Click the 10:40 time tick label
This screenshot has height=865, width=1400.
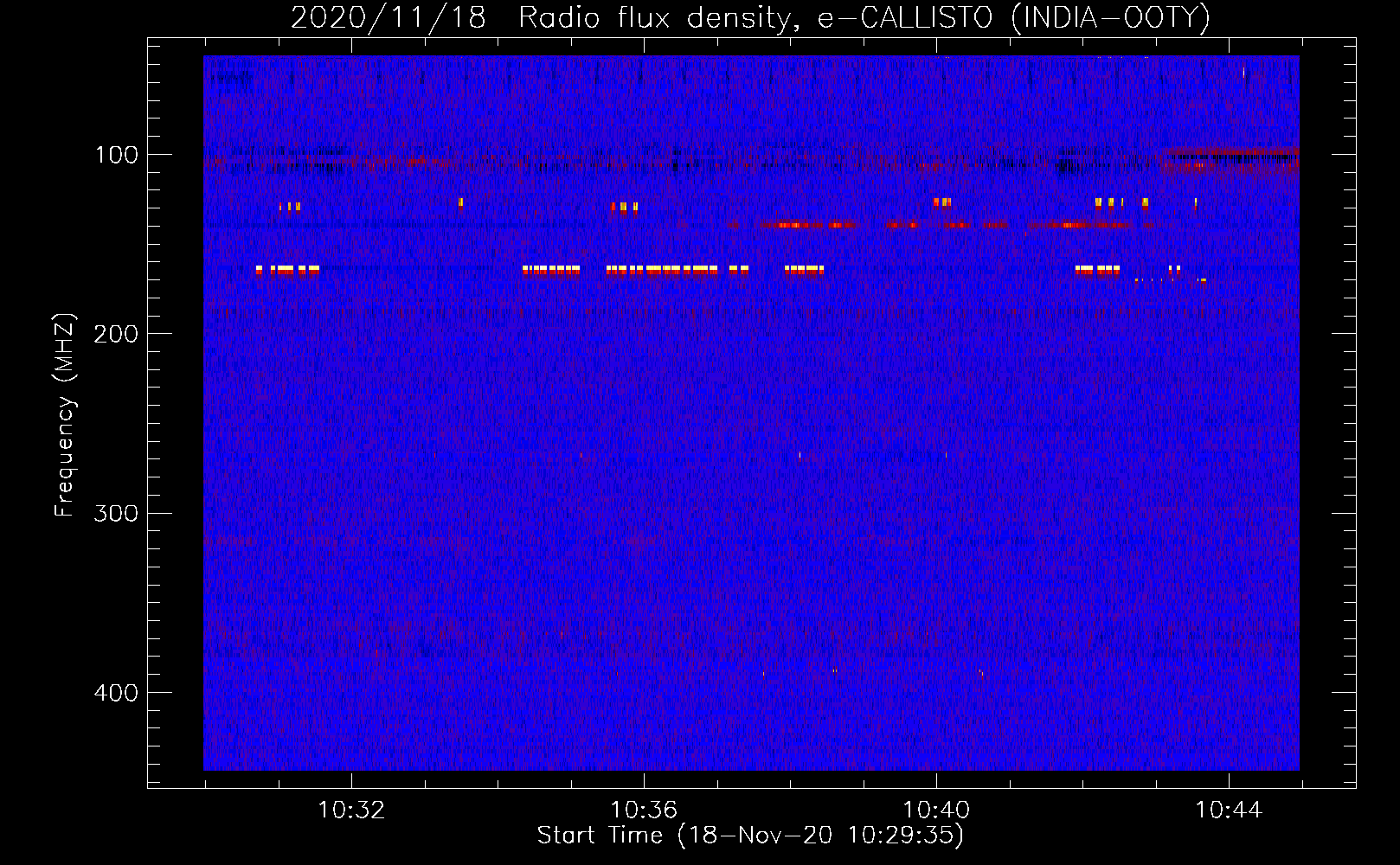(x=936, y=811)
